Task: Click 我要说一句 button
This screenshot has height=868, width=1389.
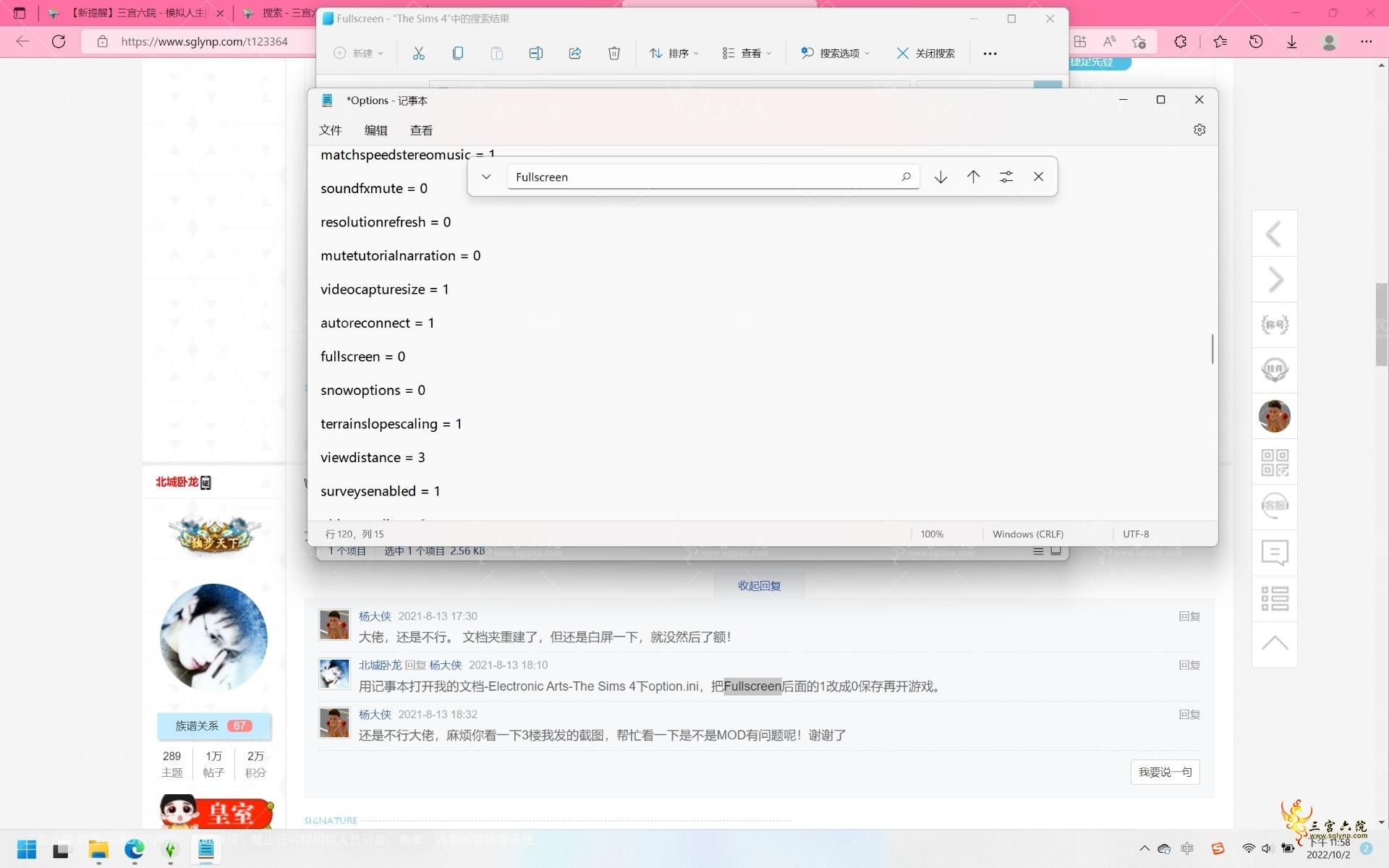Action: point(1165,772)
